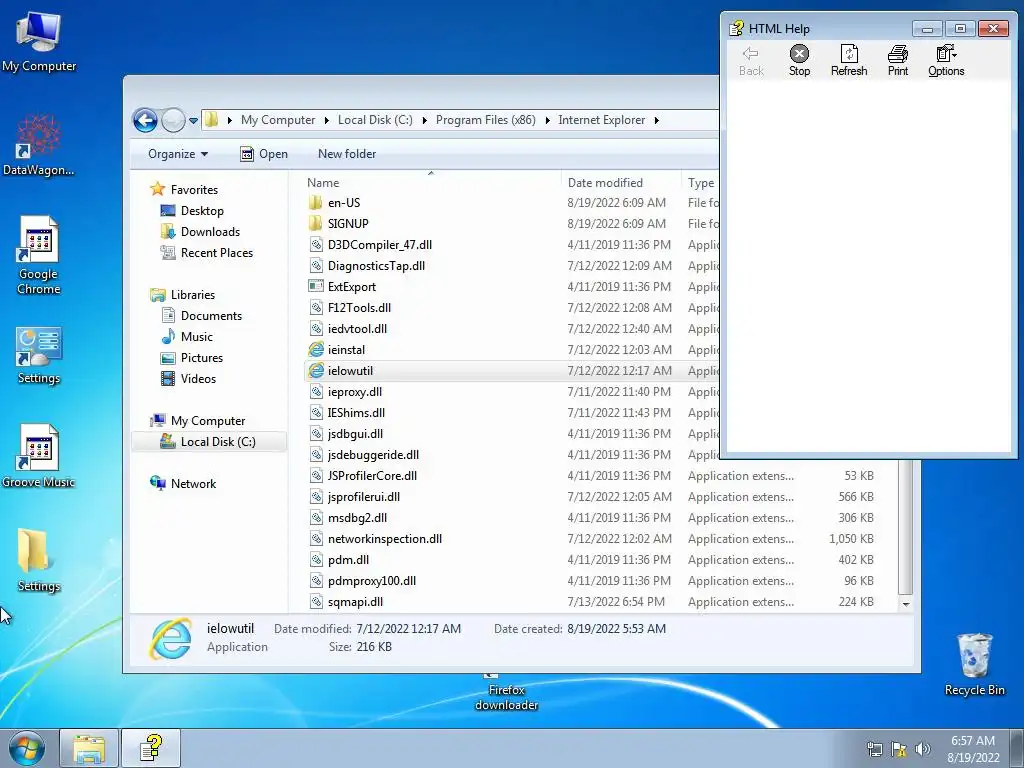Select Downloads in navigation pane

tap(210, 232)
